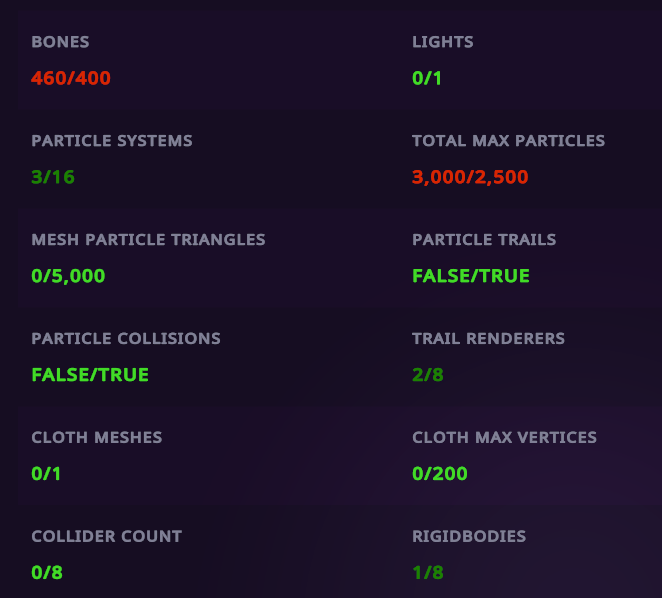Image resolution: width=662 pixels, height=598 pixels.
Task: Select the Total Max Particles label
Action: pos(508,141)
